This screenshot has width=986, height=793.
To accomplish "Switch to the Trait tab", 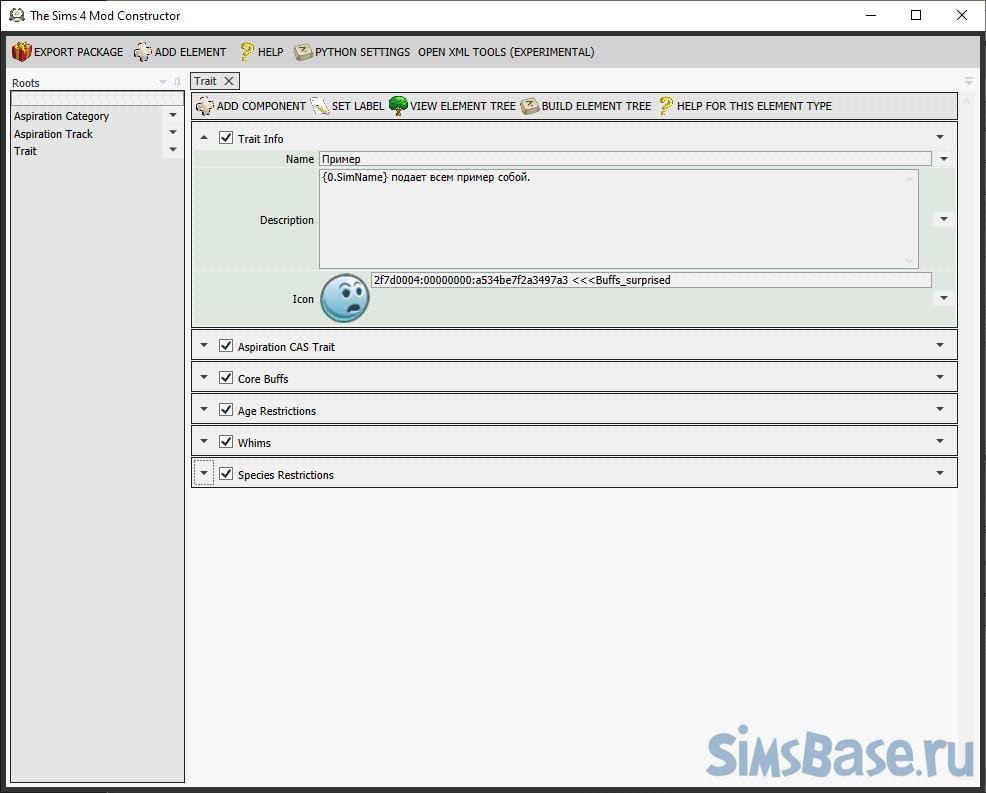I will point(206,81).
